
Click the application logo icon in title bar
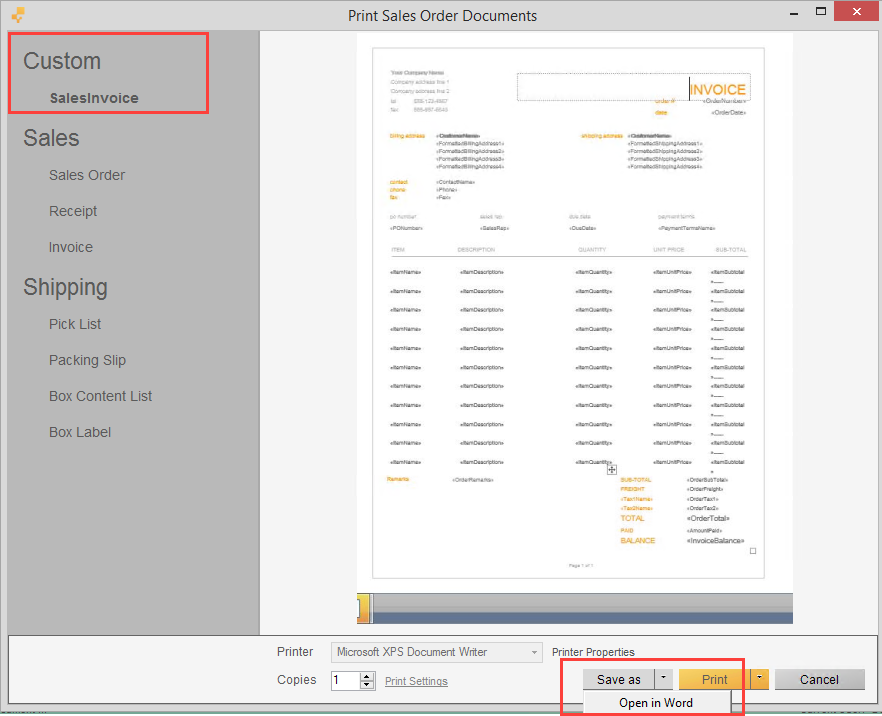[18, 15]
